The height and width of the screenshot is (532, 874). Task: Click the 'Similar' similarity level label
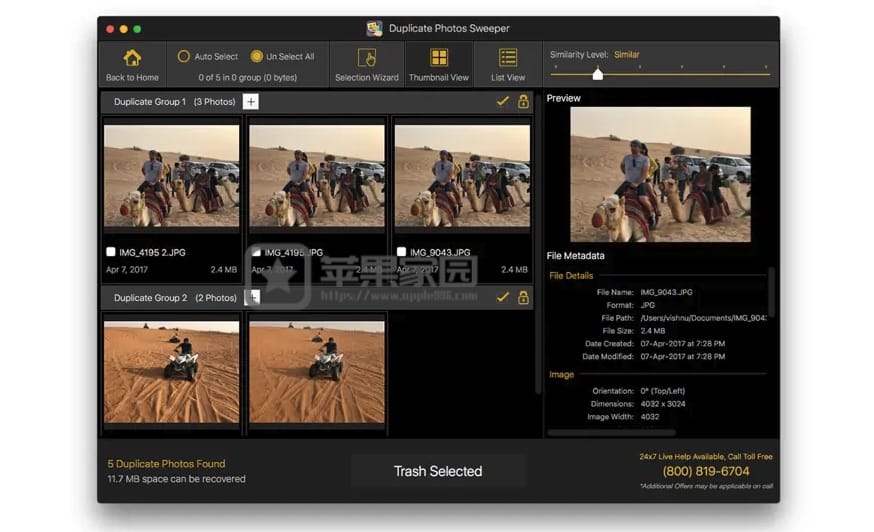627,54
